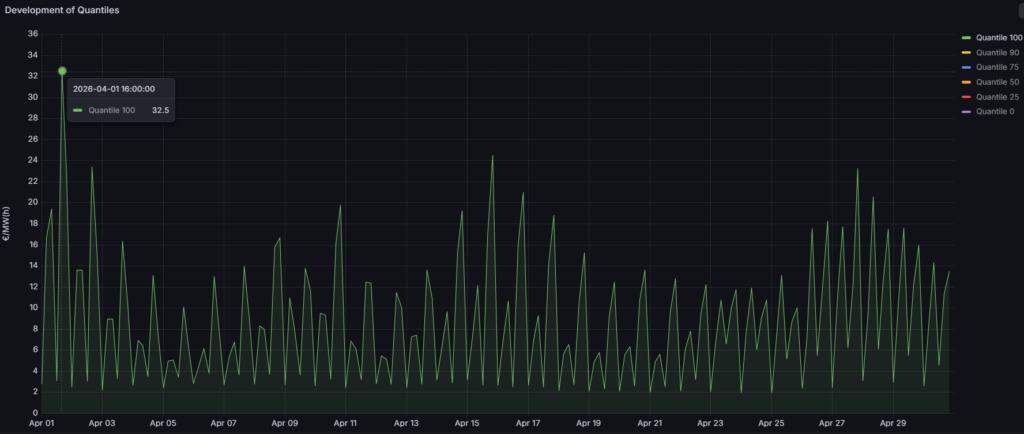
Task: Open the Development of Quantiles panel title
Action: click(62, 10)
